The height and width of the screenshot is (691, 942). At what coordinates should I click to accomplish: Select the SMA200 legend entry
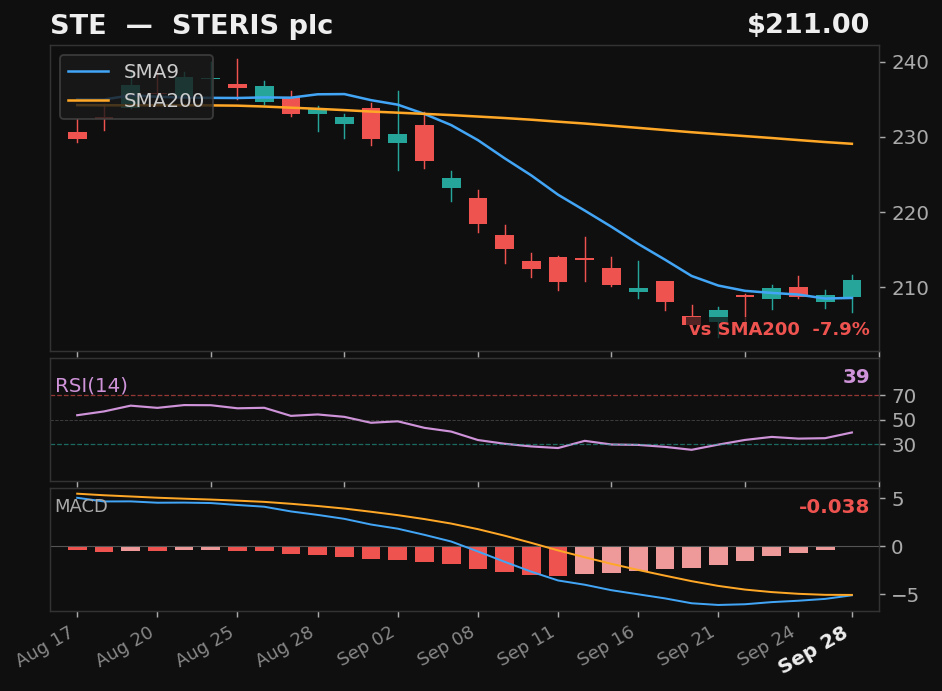point(135,100)
